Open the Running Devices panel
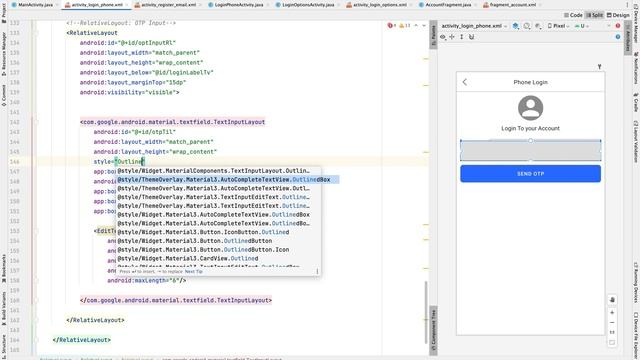 636,282
